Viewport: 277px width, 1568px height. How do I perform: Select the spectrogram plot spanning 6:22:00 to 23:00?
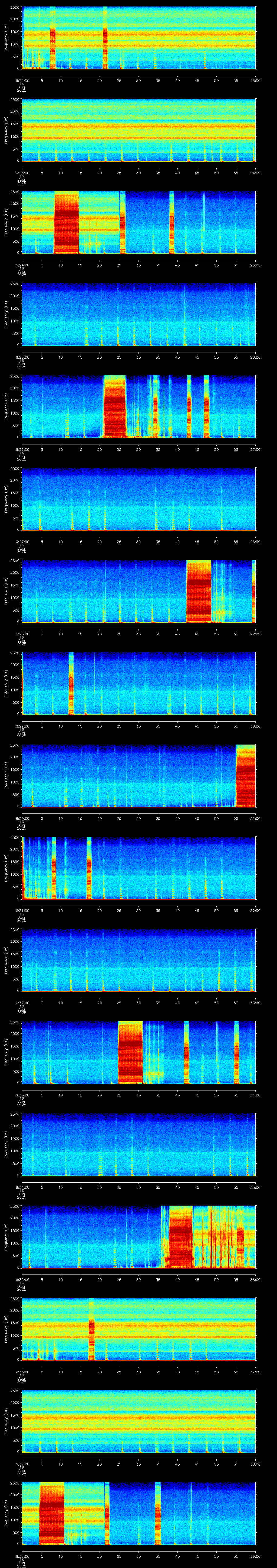(x=139, y=38)
